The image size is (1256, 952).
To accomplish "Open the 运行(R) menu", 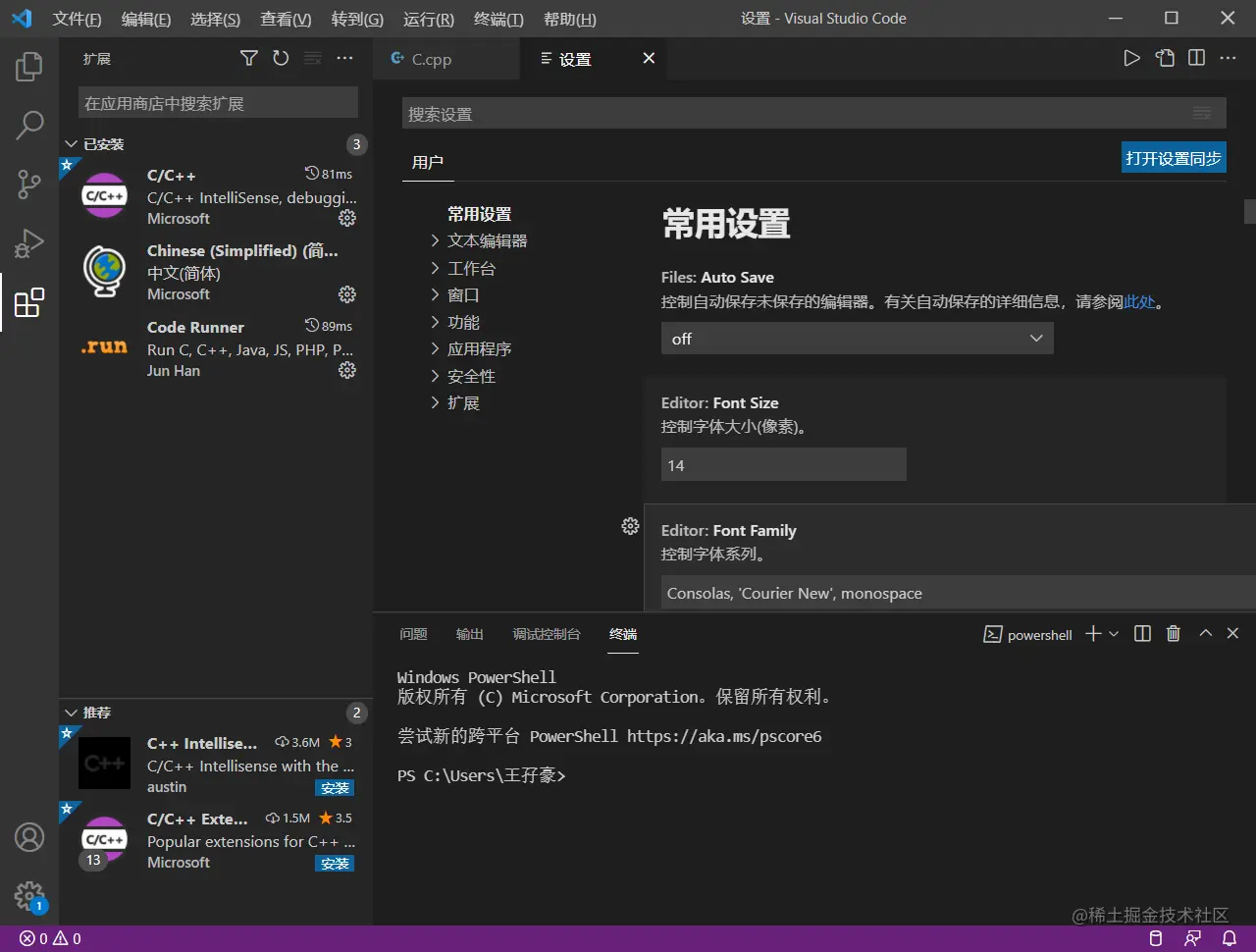I will coord(429,19).
